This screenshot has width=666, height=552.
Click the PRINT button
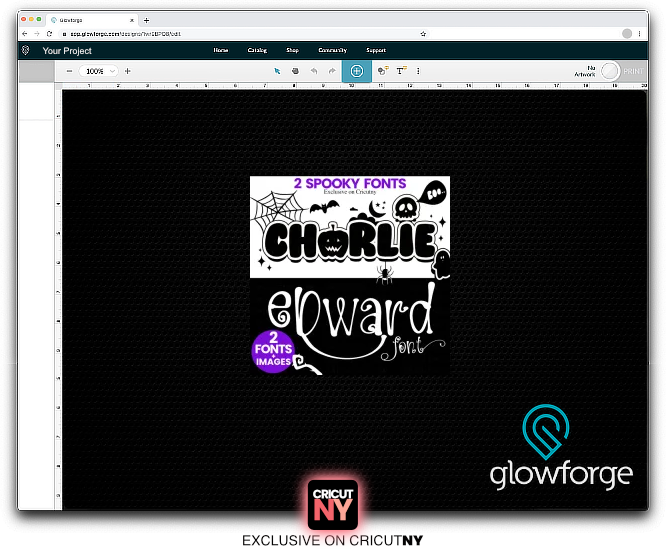(633, 71)
